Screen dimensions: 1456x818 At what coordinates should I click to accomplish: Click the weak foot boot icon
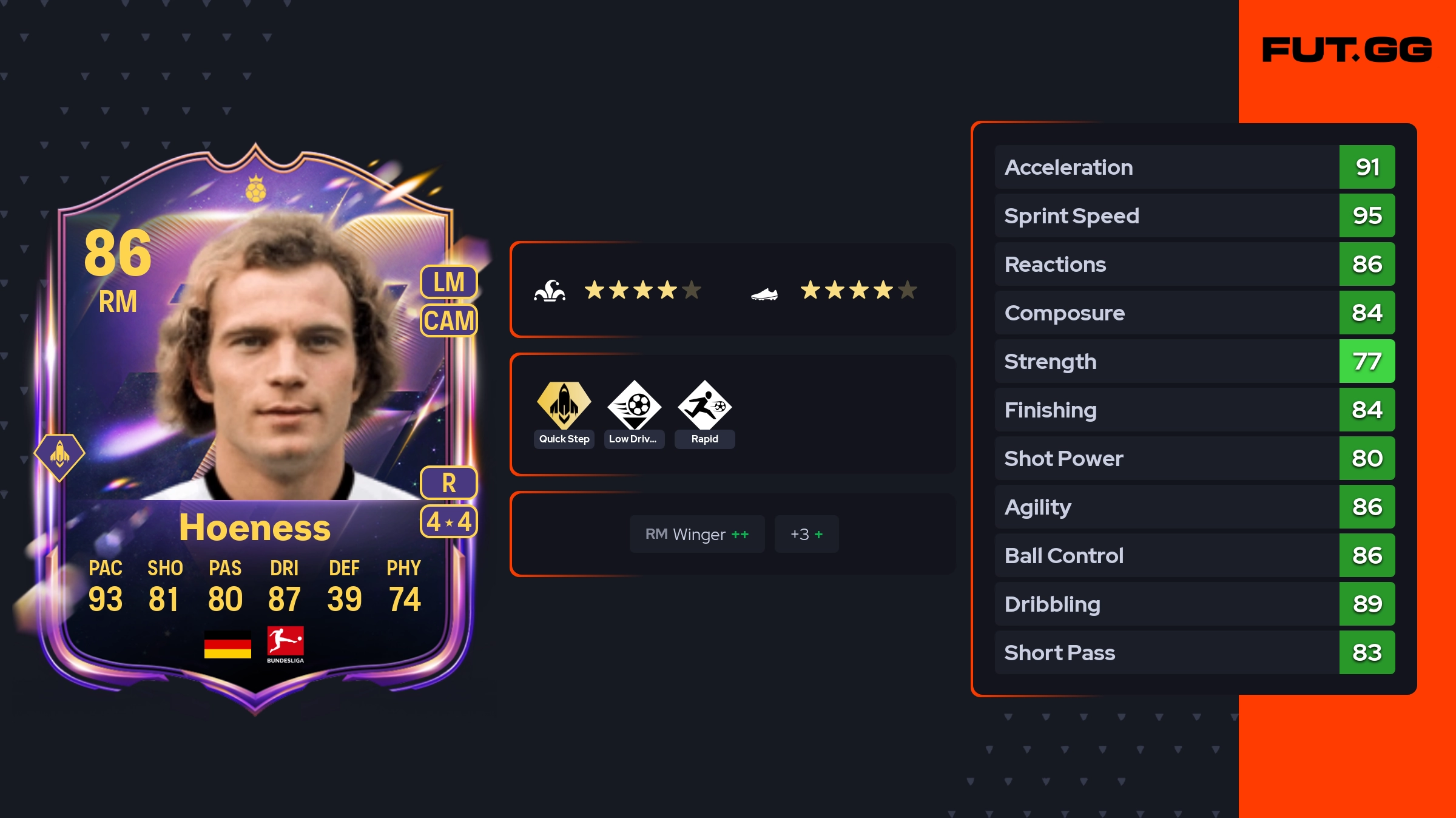coord(764,294)
